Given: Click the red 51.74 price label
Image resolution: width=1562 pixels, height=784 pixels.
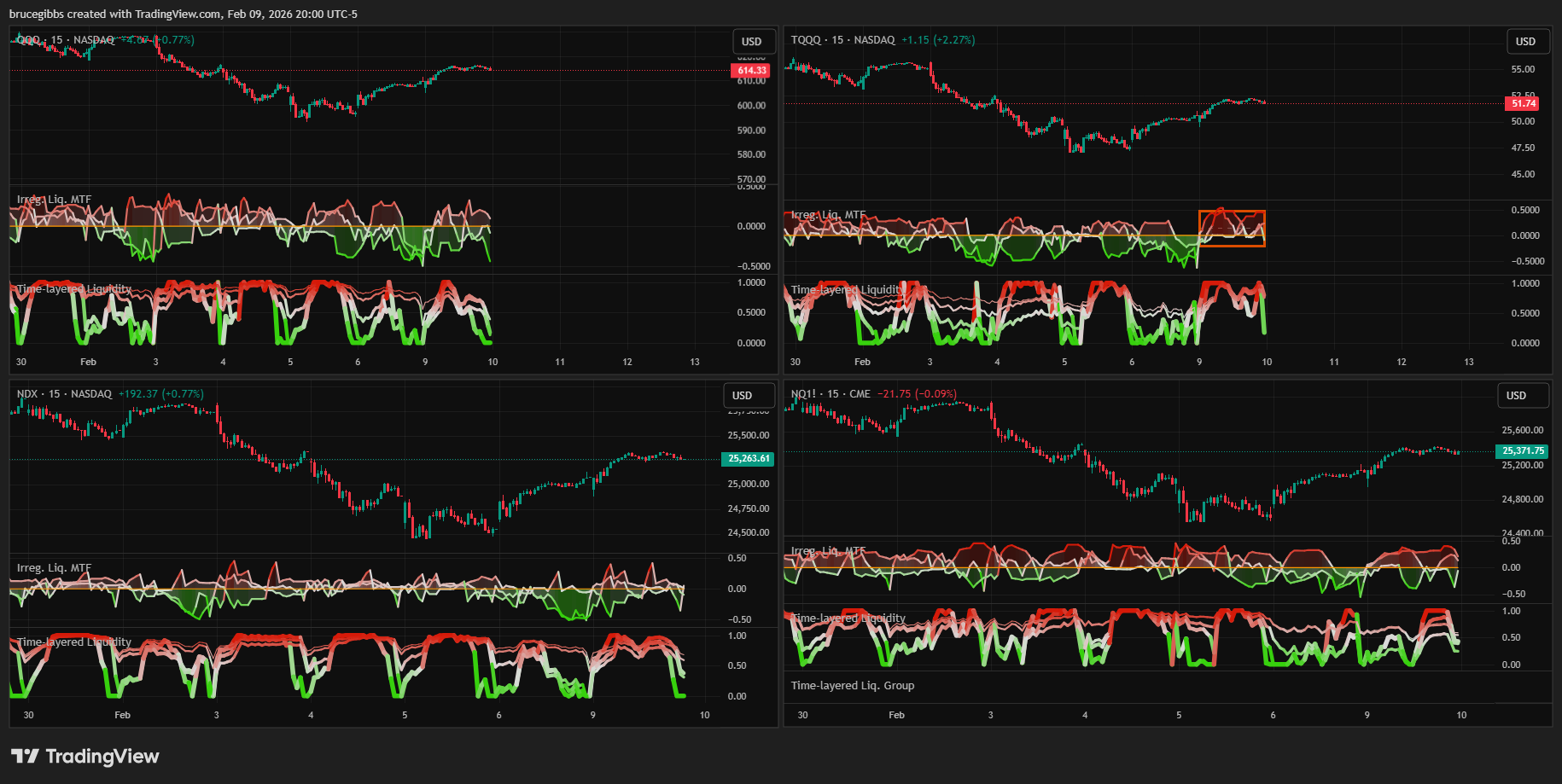Looking at the screenshot, I should [1524, 103].
